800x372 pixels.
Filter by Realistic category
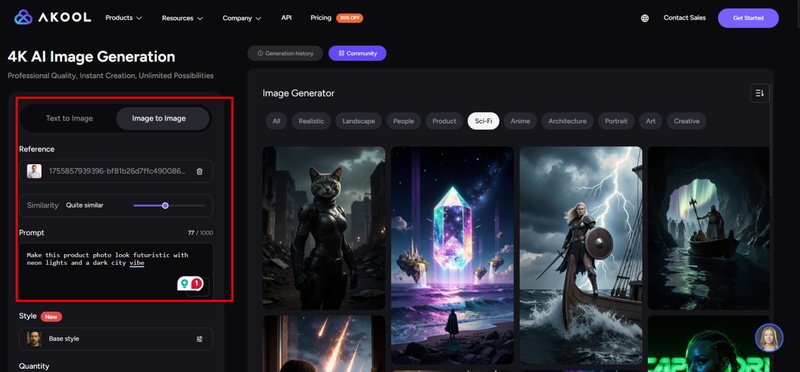[x=311, y=121]
